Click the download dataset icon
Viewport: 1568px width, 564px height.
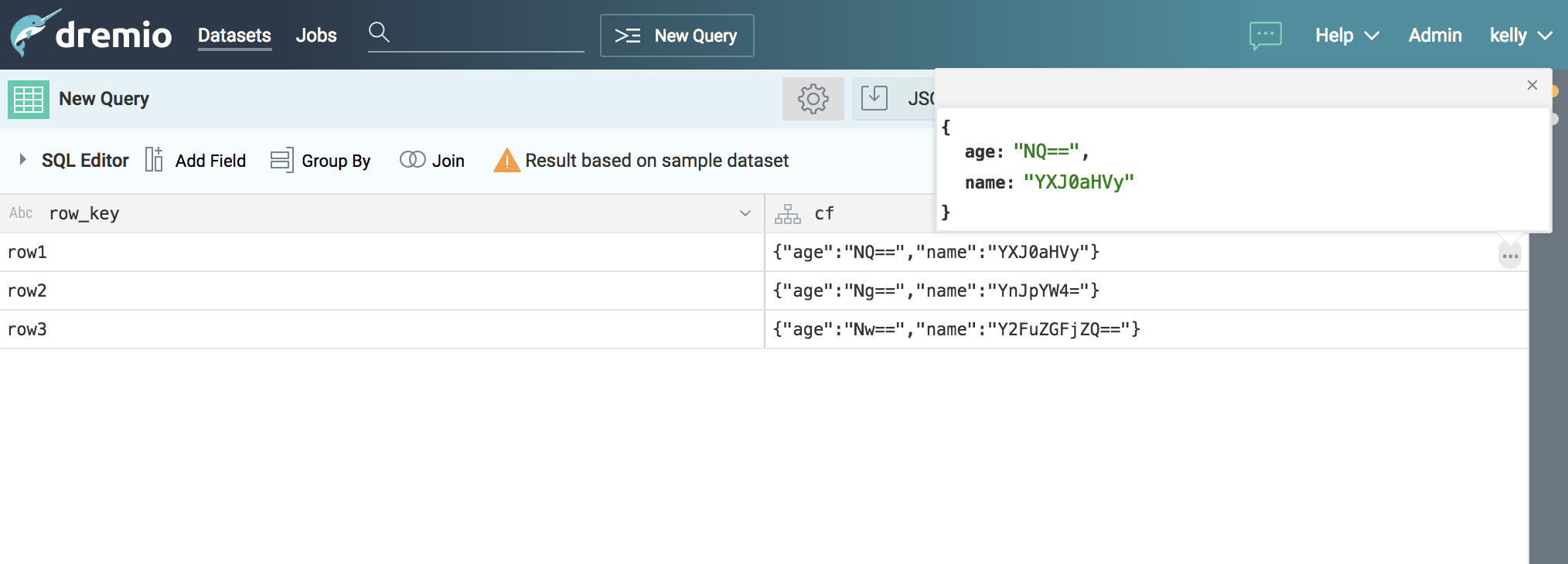point(874,98)
